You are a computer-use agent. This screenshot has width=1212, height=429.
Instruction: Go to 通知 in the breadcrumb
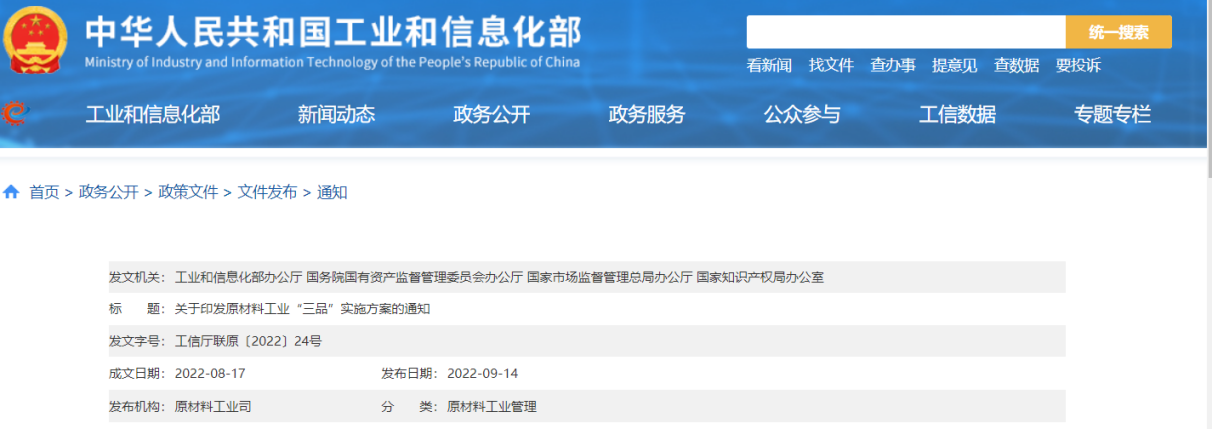click(x=332, y=192)
